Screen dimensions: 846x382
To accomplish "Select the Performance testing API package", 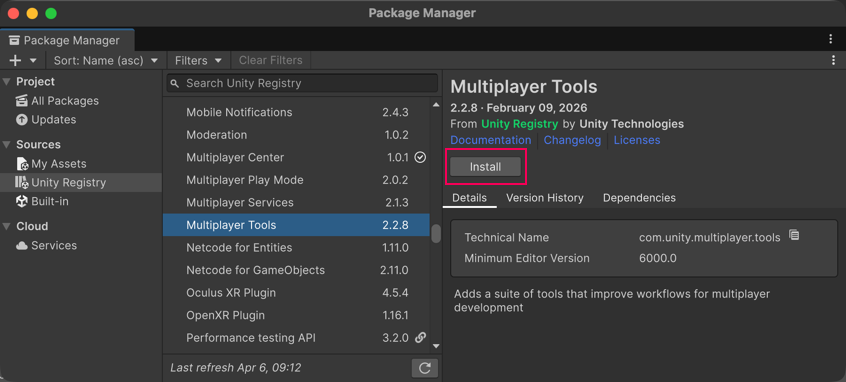I will click(296, 338).
